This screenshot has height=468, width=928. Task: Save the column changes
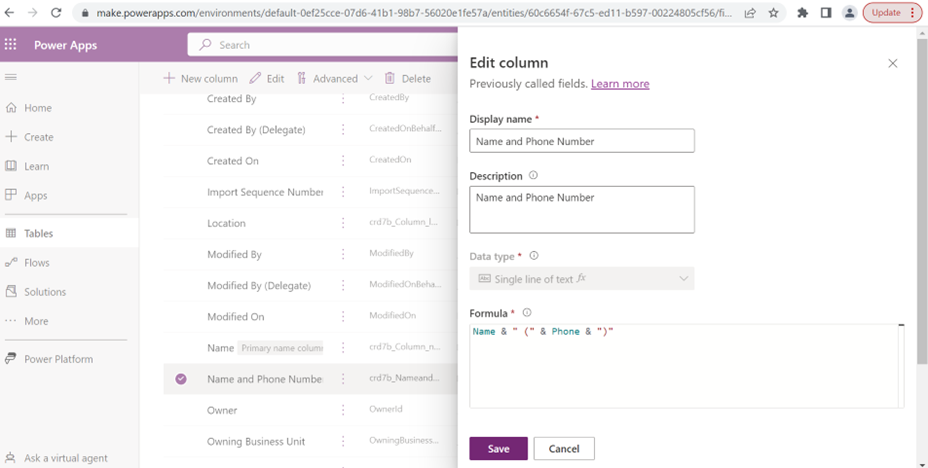[x=498, y=448]
